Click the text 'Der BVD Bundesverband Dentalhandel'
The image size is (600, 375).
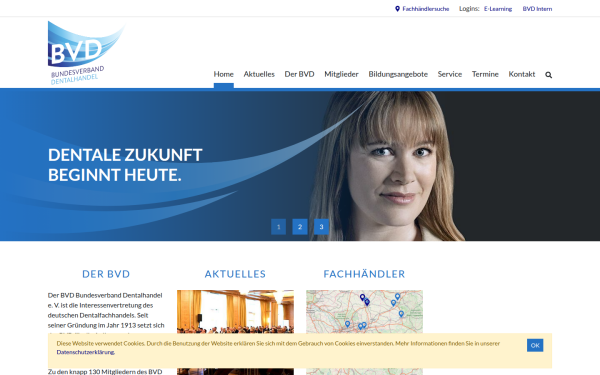pyautogui.click(x=105, y=295)
